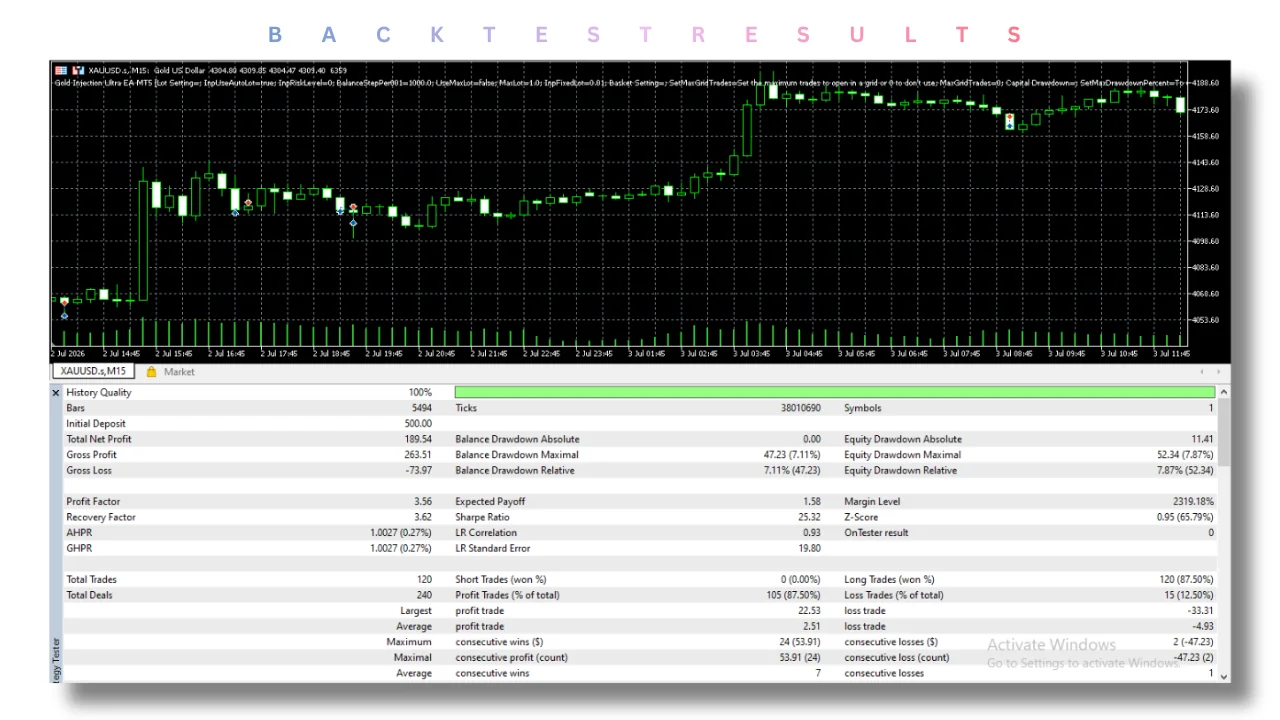Image resolution: width=1280 pixels, height=720 pixels.
Task: Click the Profit Trades value '105 (87.50%)'
Action: point(794,595)
